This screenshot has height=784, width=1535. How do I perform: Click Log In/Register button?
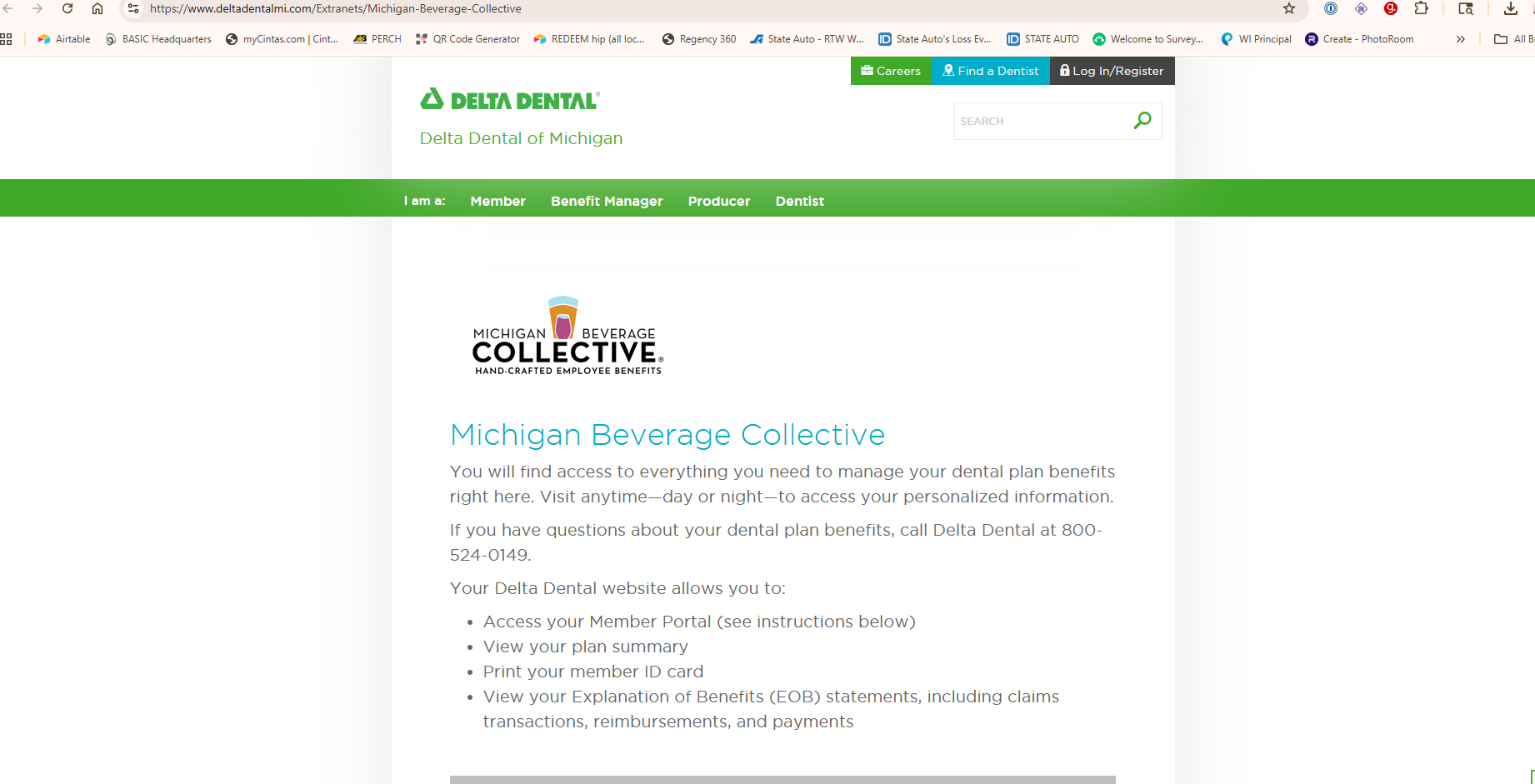pos(1112,71)
